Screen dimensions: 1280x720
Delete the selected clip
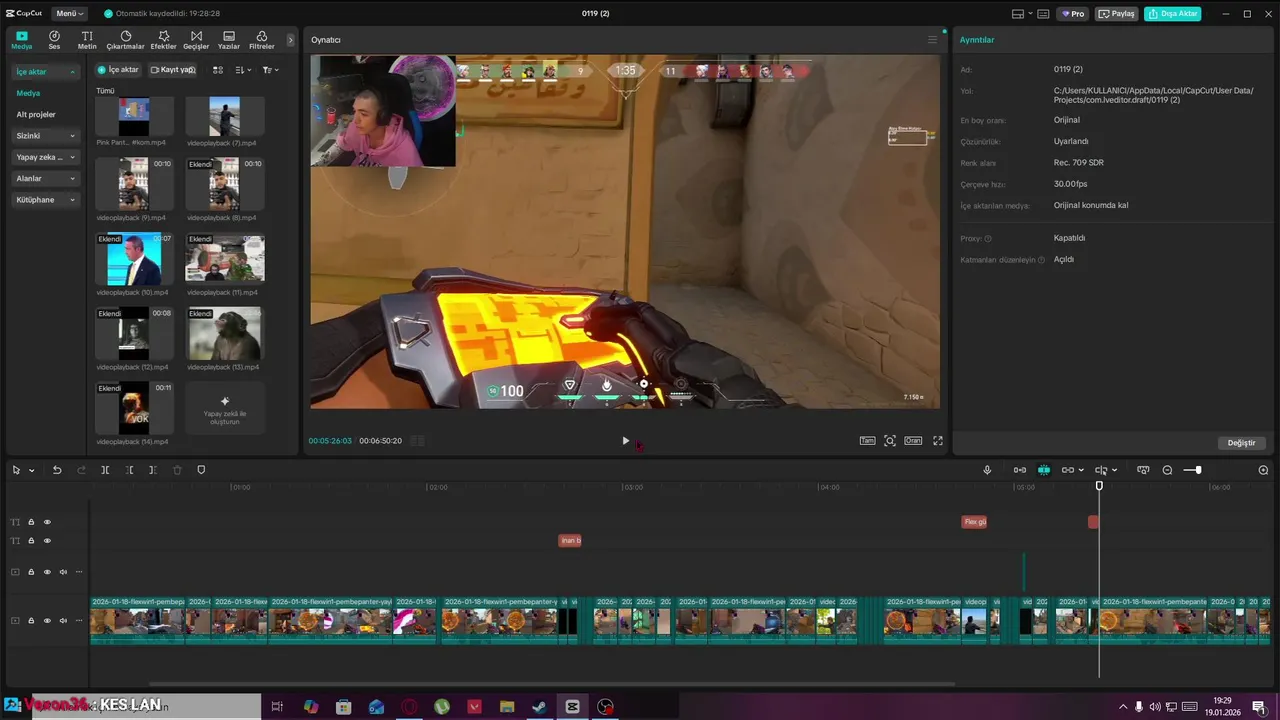pos(177,470)
